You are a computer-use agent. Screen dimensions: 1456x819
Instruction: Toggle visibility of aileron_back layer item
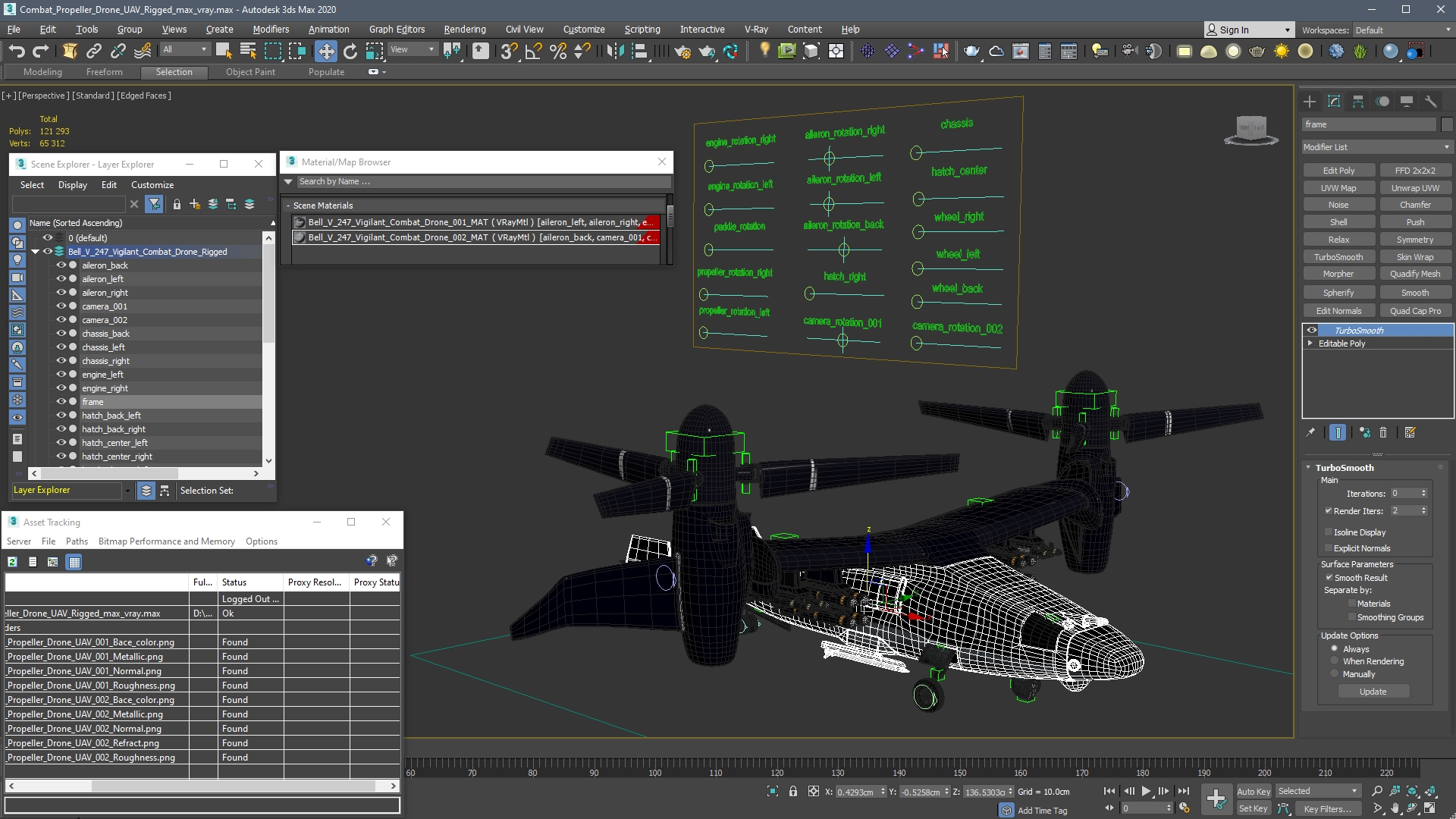61,265
